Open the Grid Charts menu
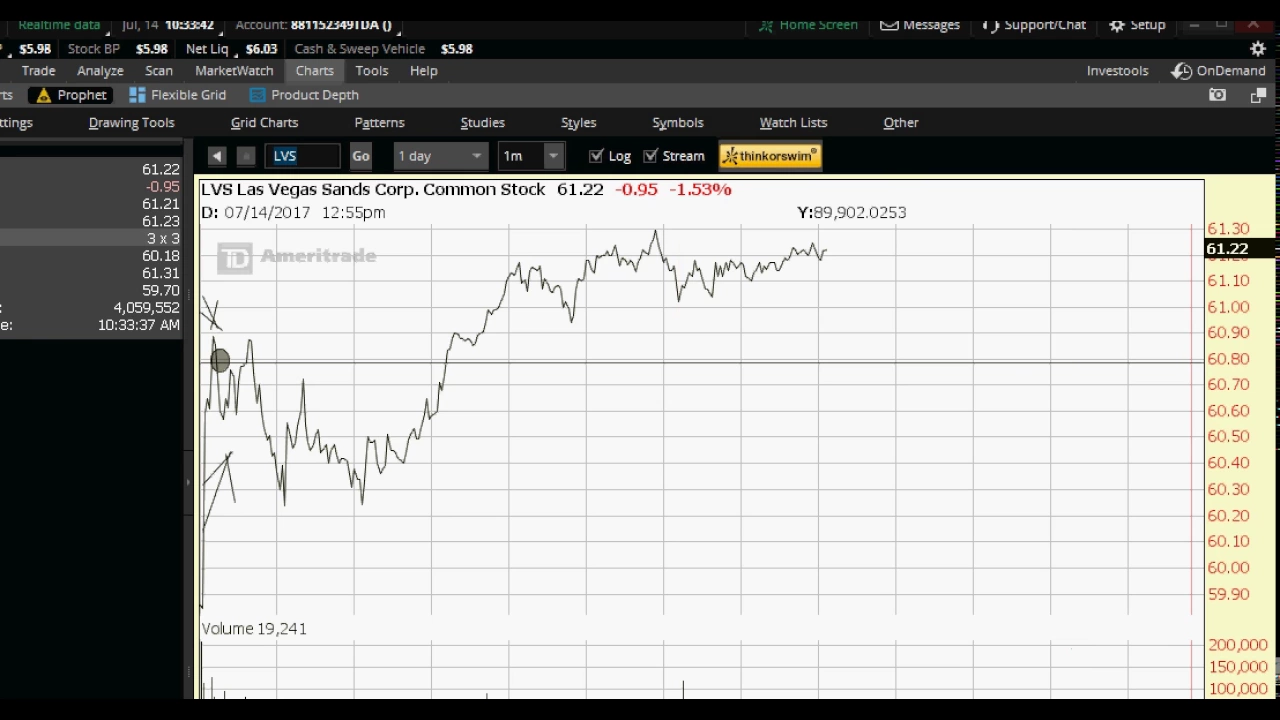This screenshot has height=720, width=1280. (264, 123)
